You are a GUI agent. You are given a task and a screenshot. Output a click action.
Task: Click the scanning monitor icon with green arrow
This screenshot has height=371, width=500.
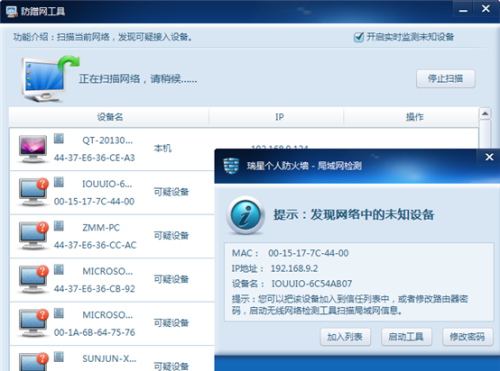coord(49,78)
